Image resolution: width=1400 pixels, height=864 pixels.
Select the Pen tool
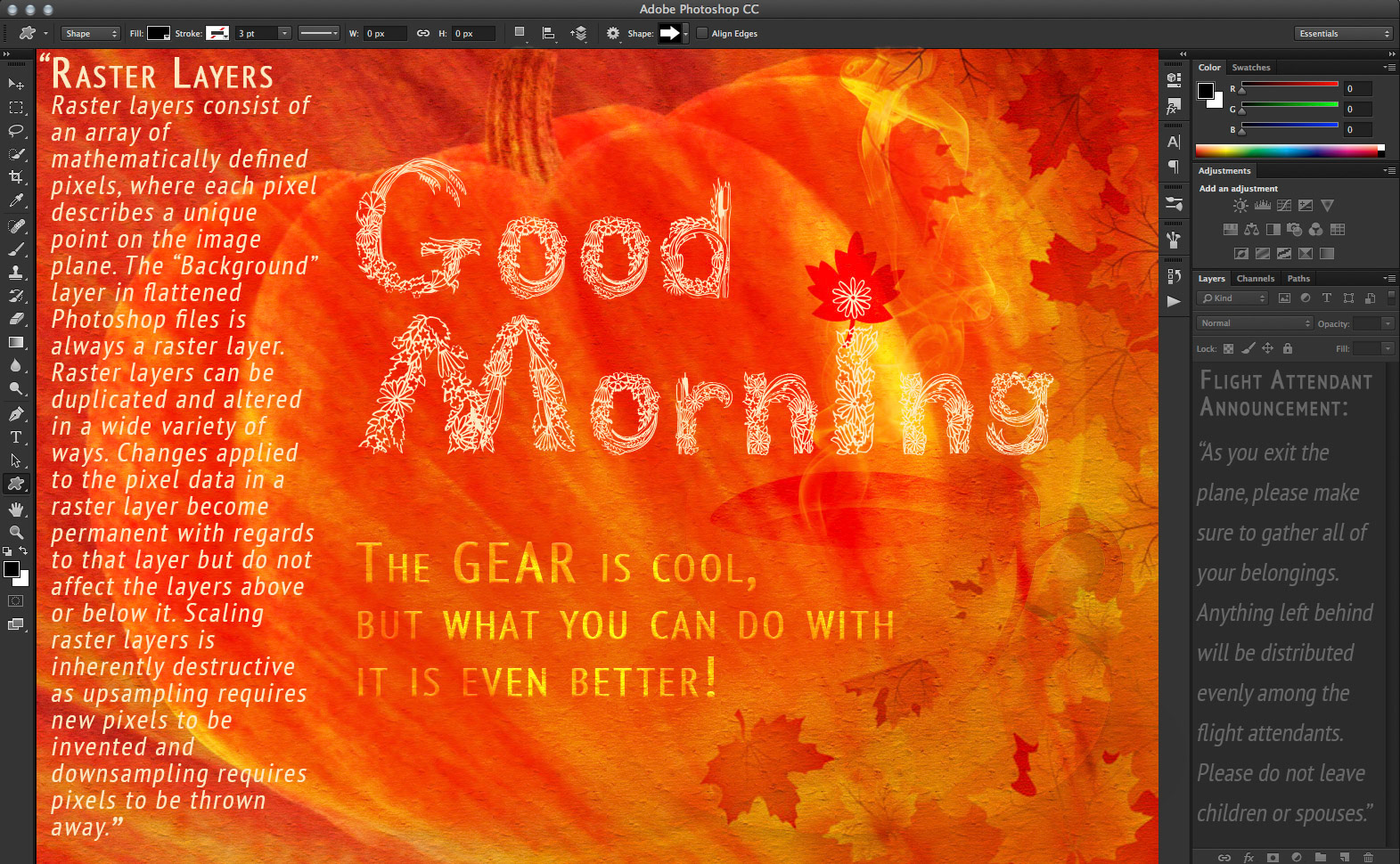click(16, 413)
